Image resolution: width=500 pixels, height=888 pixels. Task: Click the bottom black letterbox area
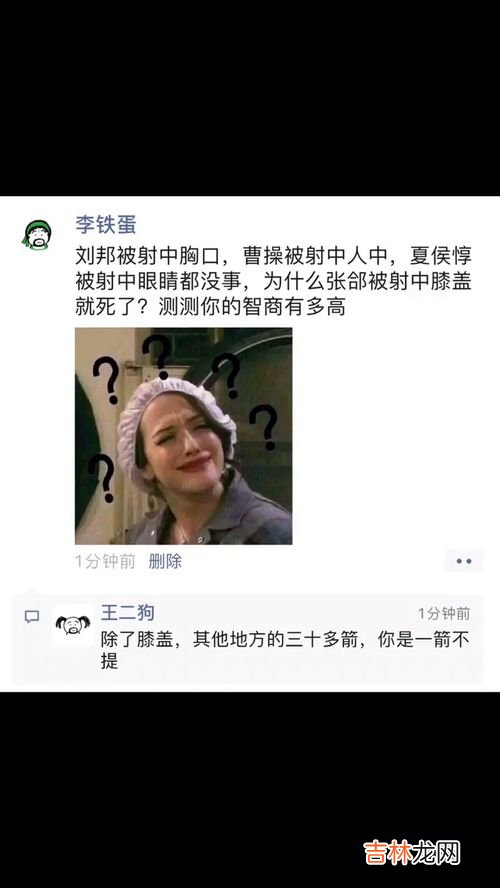coord(250,790)
